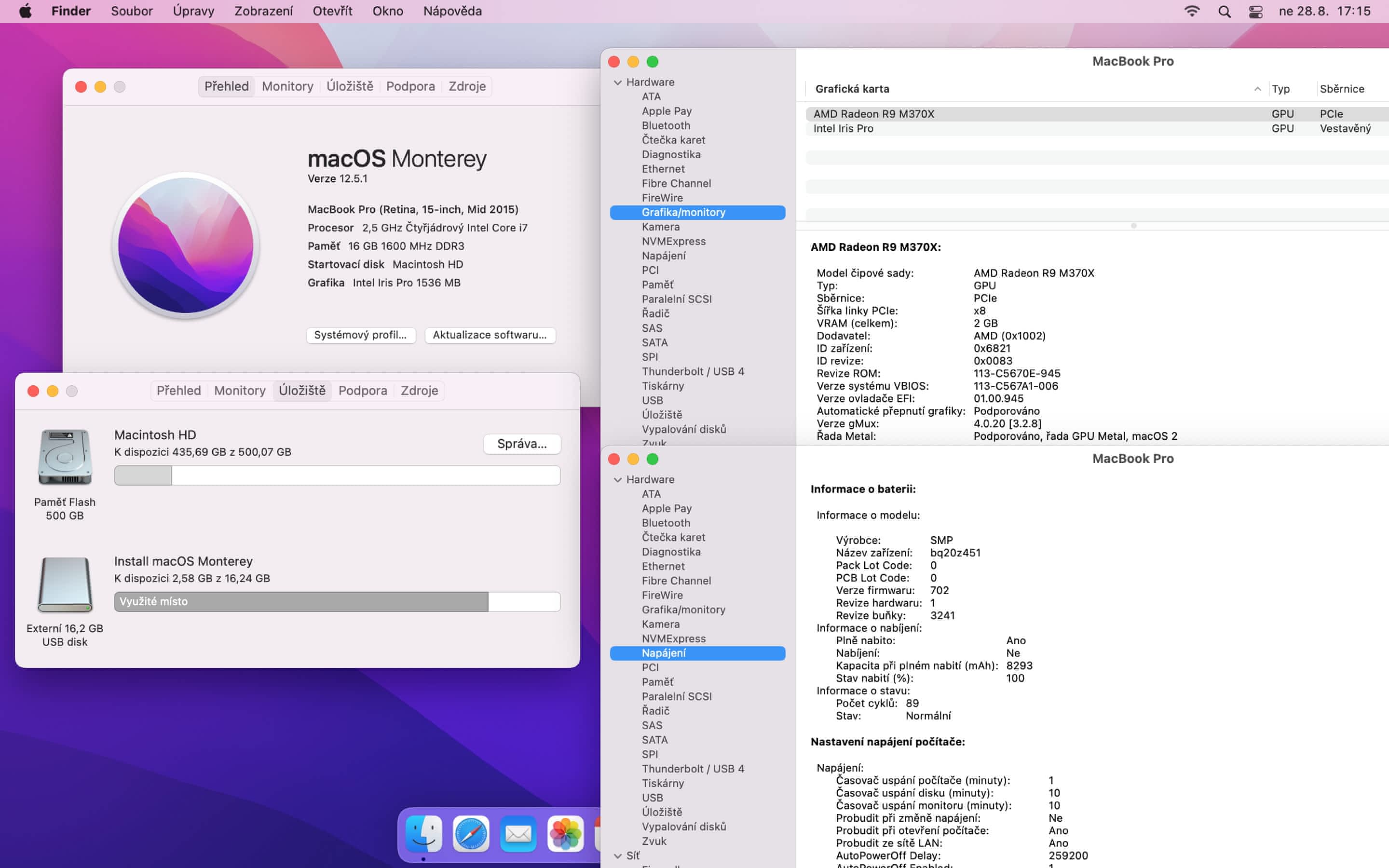The image size is (1389, 868).
Task: Open the Zobrazení menu
Action: [x=263, y=12]
